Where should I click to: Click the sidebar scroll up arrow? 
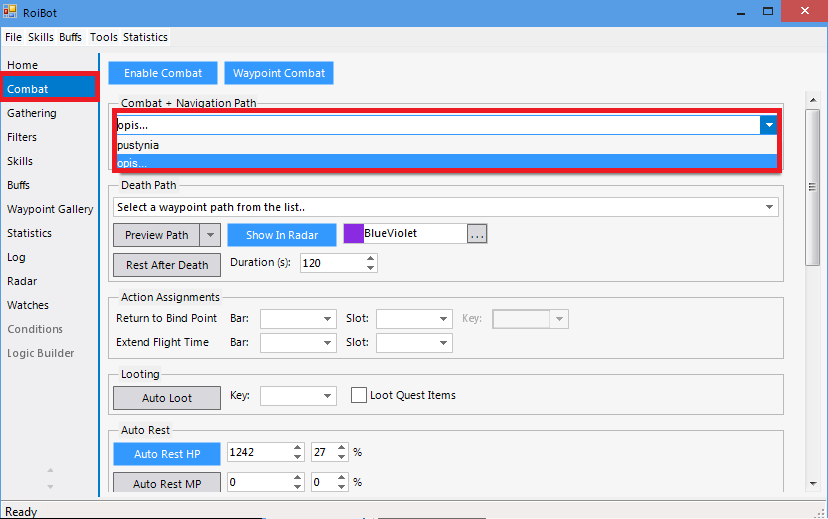click(50, 470)
